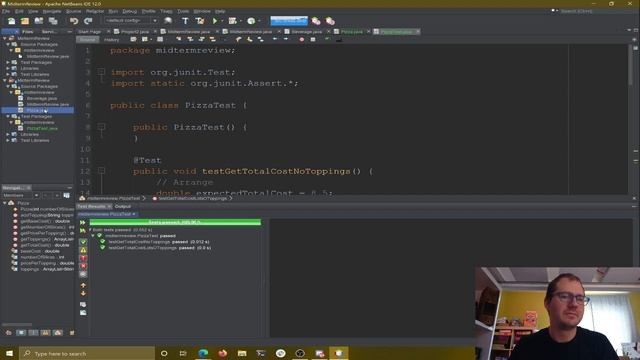Image resolution: width=640 pixels, height=360 pixels.
Task: Open the File menu
Action: point(6,11)
